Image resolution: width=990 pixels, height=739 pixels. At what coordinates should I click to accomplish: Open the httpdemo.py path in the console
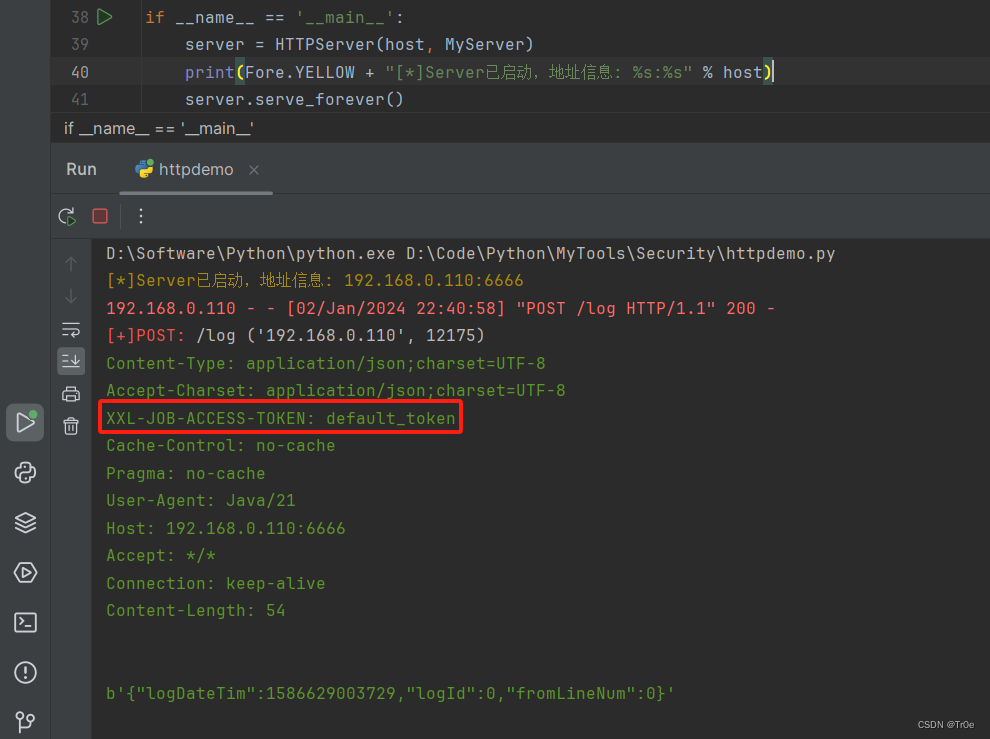click(621, 253)
